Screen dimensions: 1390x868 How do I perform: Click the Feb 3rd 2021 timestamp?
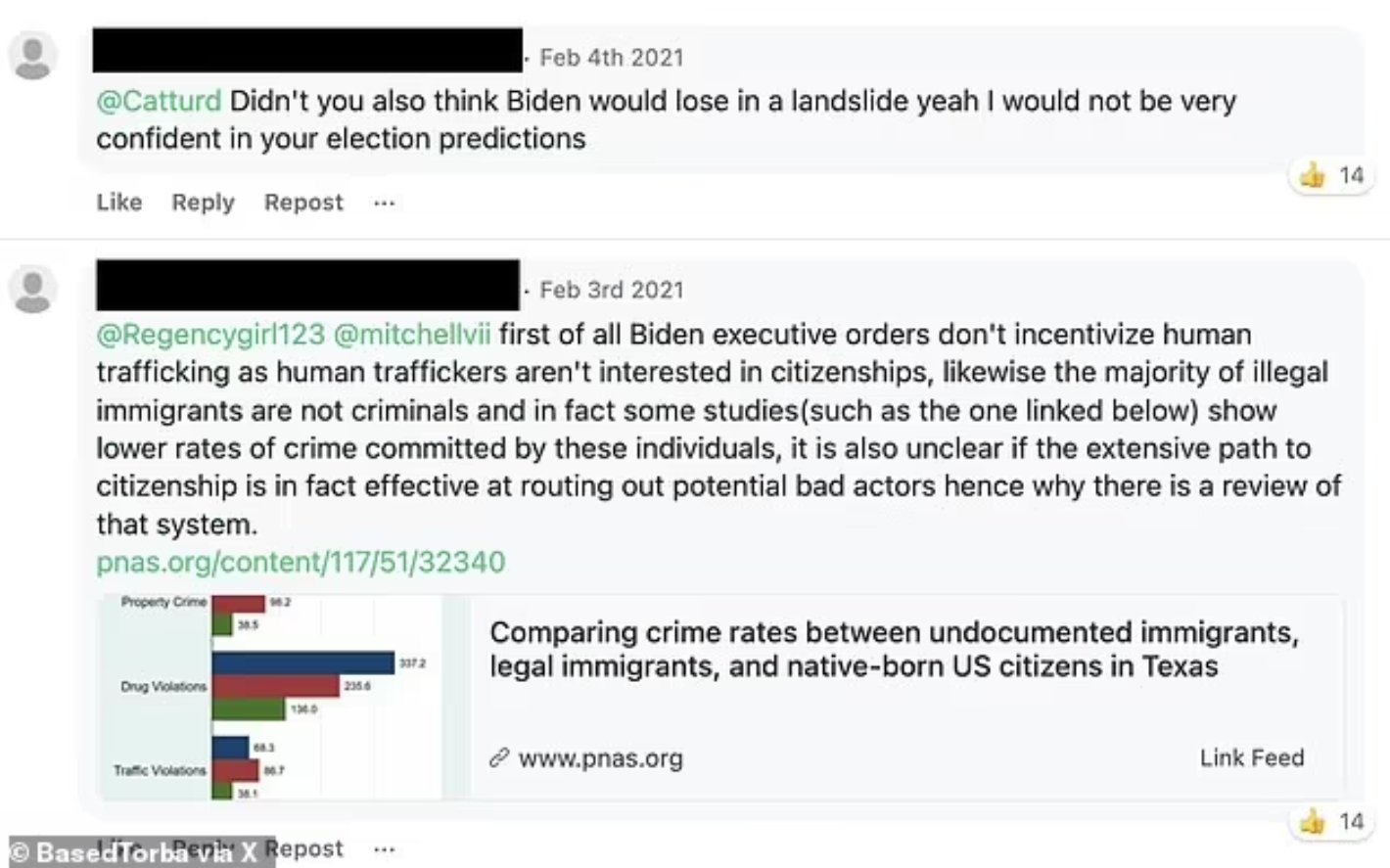(x=611, y=291)
